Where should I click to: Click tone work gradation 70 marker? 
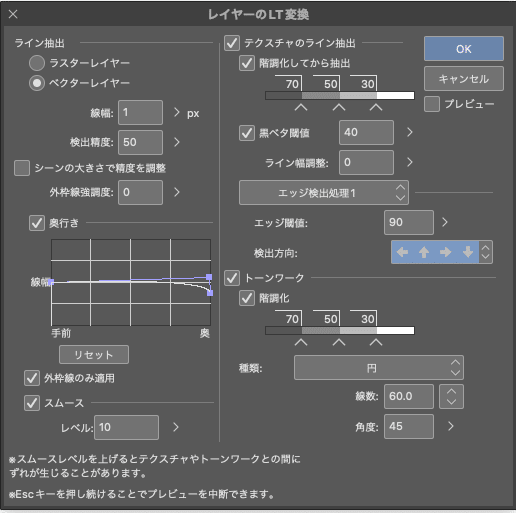click(301, 342)
